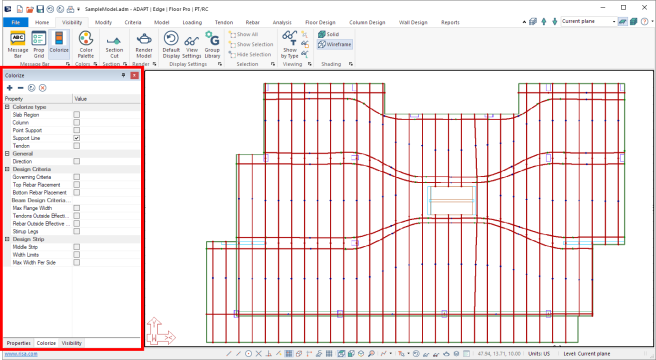The height and width of the screenshot is (360, 656).
Task: Select Wireframe shading
Action: (335, 44)
